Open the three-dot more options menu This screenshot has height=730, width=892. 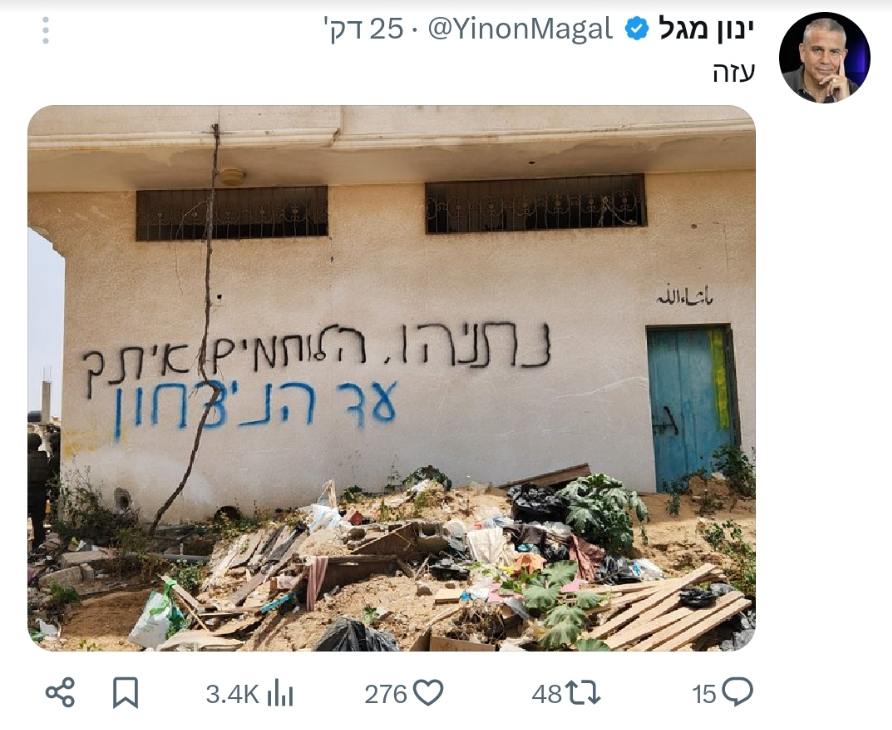click(x=46, y=30)
